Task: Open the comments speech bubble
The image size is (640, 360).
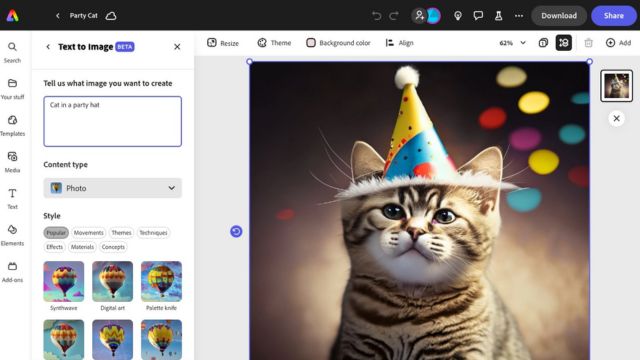Action: click(478, 16)
